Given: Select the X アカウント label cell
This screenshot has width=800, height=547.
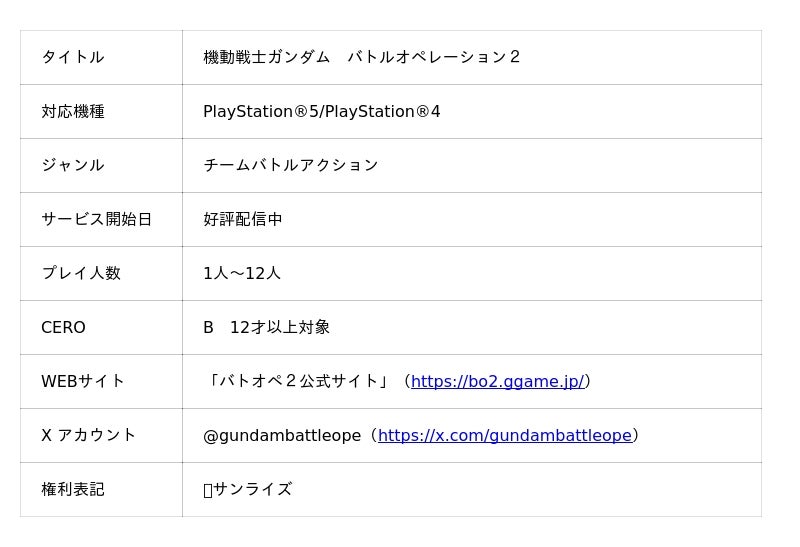Looking at the screenshot, I should tap(101, 436).
